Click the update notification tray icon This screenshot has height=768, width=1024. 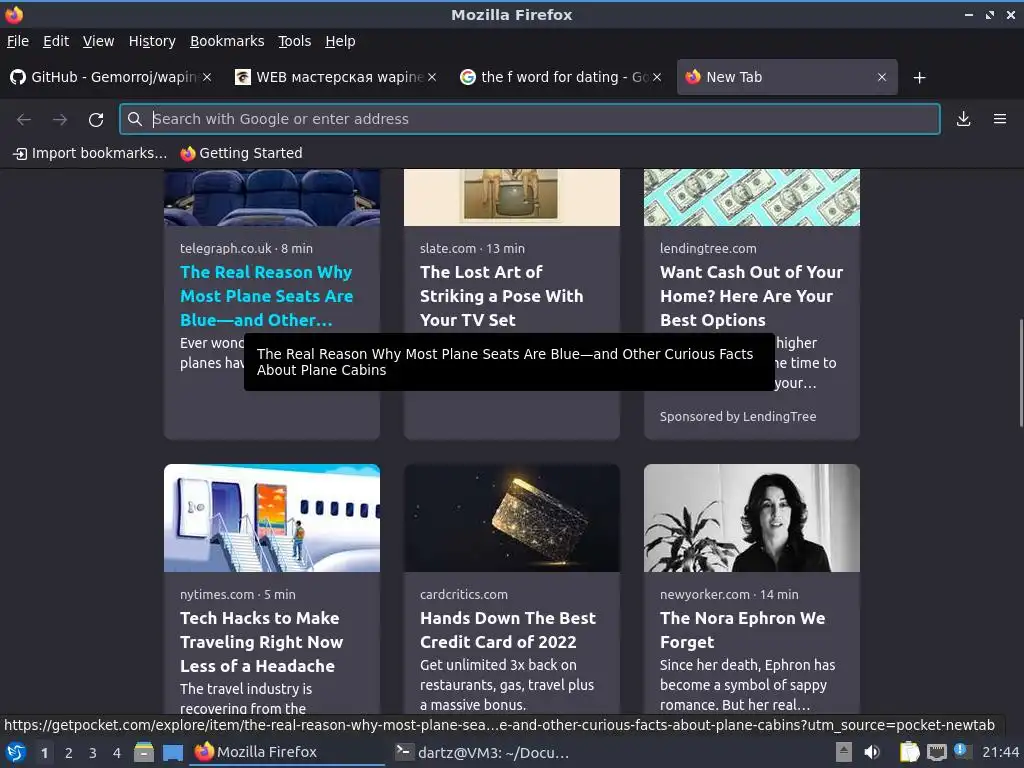(961, 751)
